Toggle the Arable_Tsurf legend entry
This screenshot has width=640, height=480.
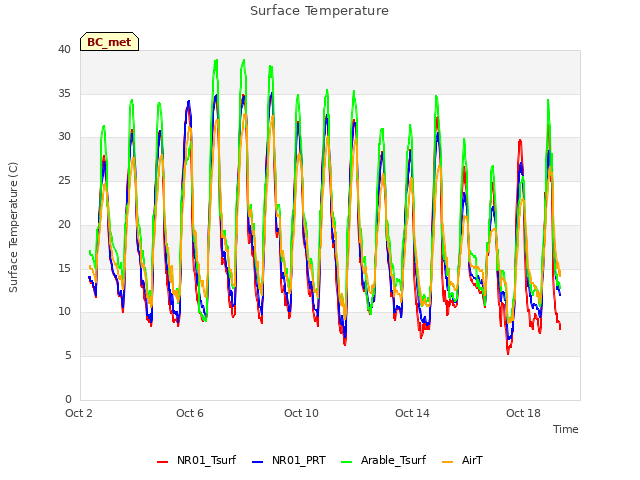[384, 460]
